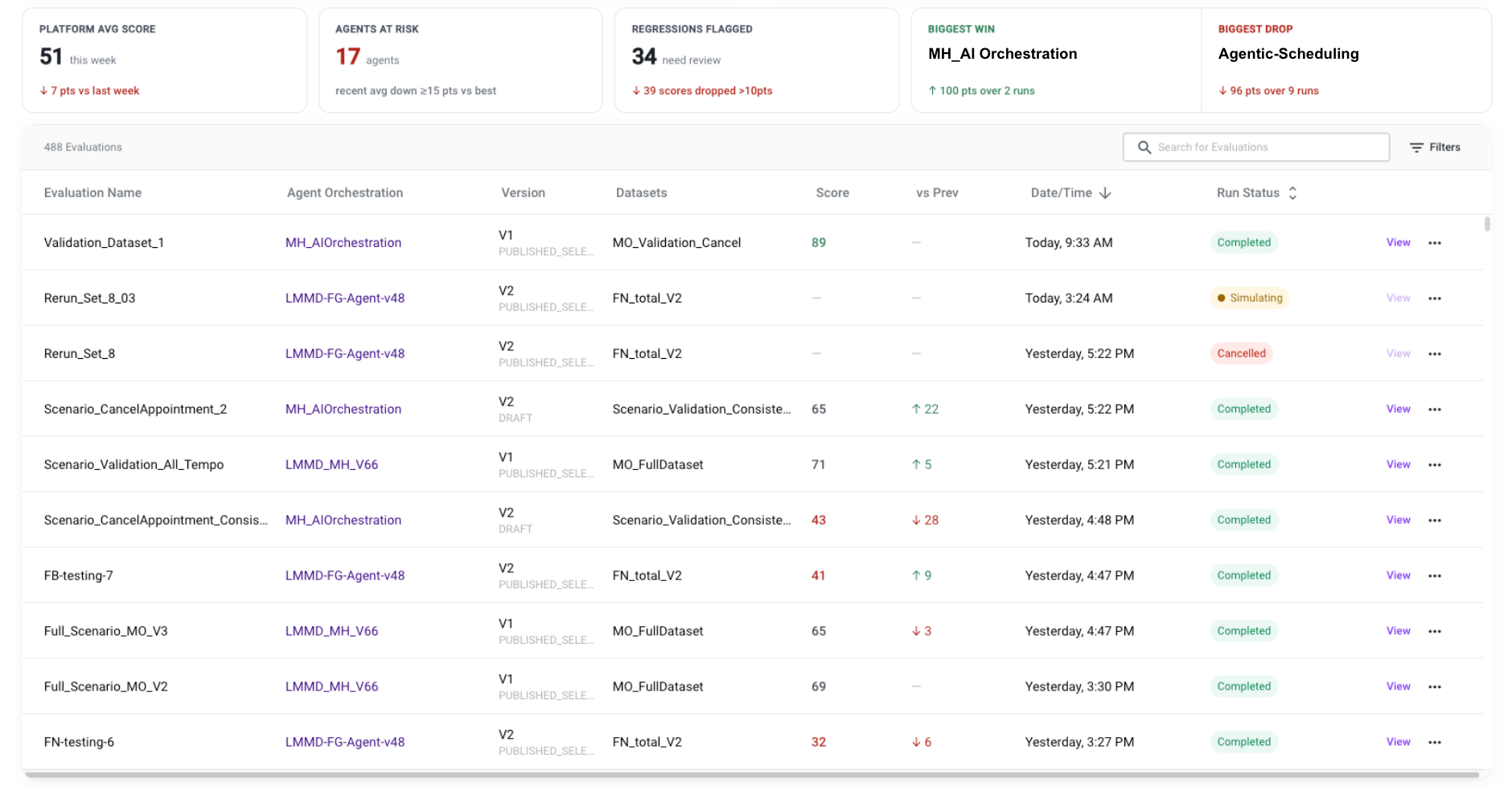Click the Search for Evaluations field

1255,147
